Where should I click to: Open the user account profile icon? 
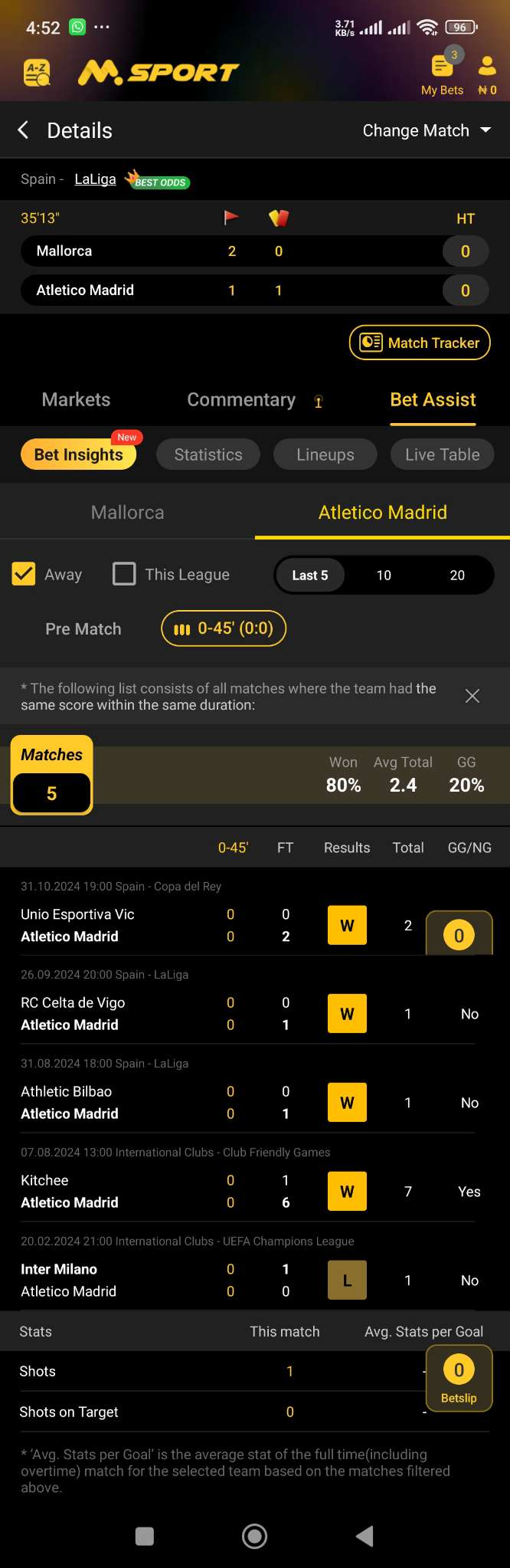coord(487,67)
